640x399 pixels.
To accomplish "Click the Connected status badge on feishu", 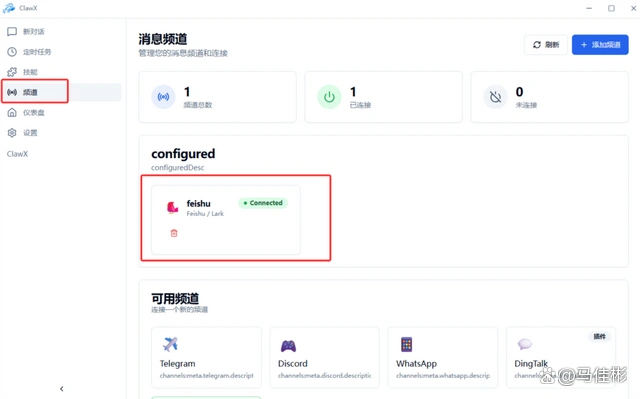I will (x=263, y=203).
